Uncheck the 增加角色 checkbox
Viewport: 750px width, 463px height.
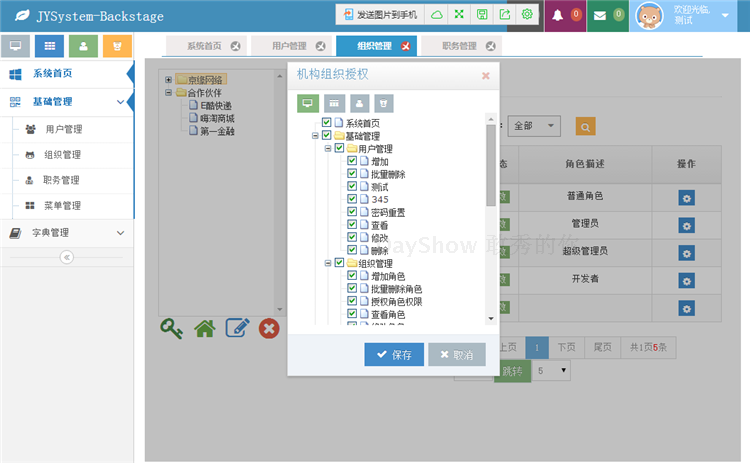click(352, 275)
